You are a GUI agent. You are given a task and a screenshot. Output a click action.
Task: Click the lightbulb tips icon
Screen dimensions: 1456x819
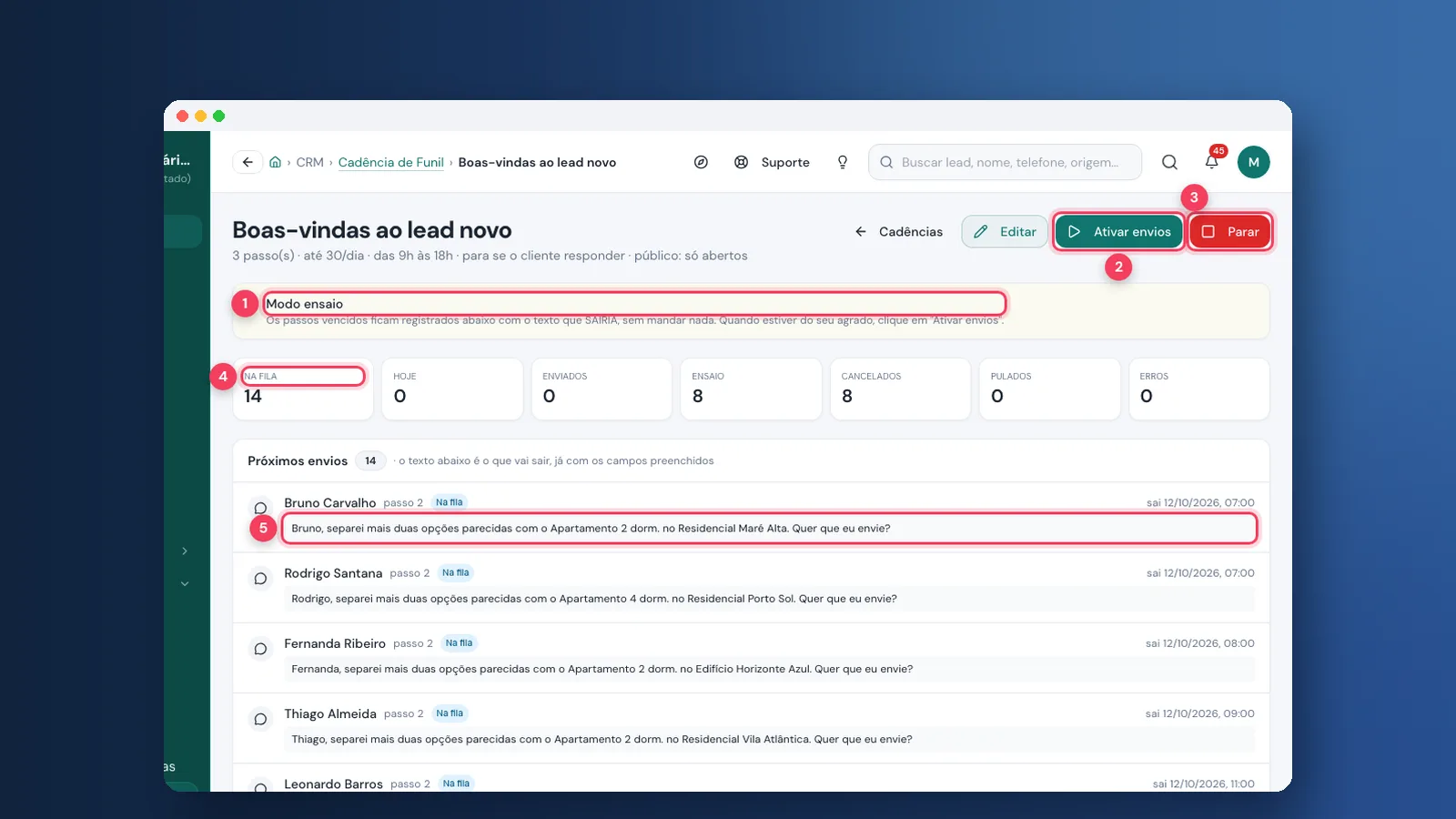click(x=843, y=162)
